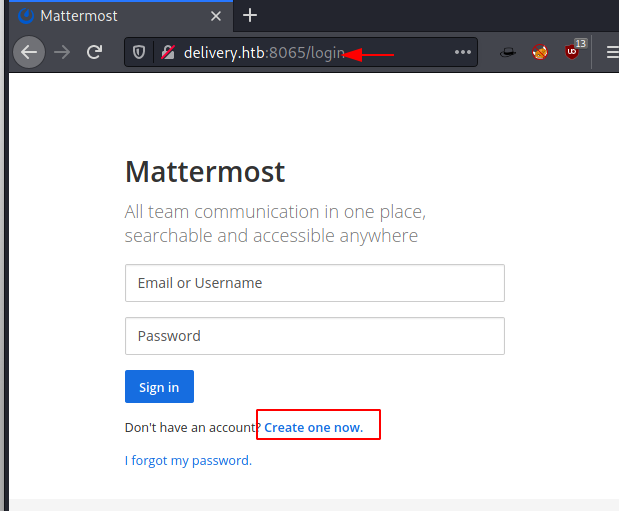Image resolution: width=619 pixels, height=511 pixels.
Task: Click the FoxyProxy fox extension icon
Action: coord(540,52)
